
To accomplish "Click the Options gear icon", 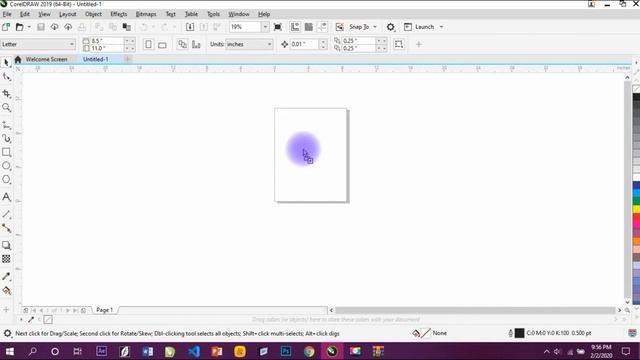I will [391, 27].
